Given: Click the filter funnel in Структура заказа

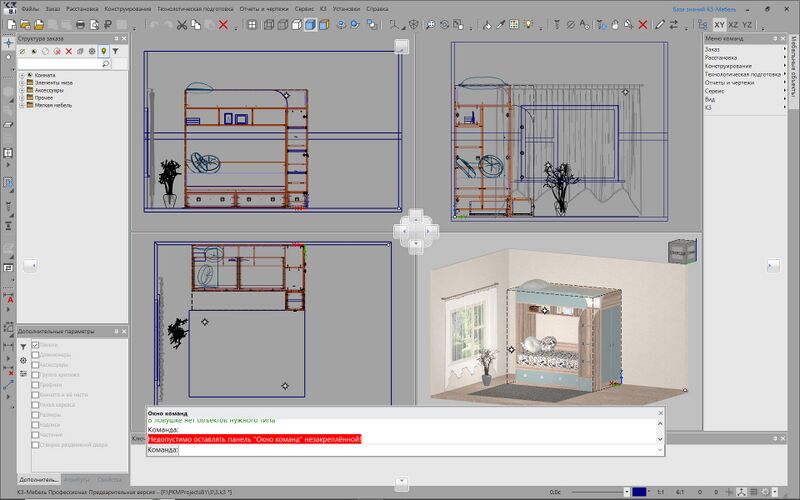Looking at the screenshot, I should point(115,51).
